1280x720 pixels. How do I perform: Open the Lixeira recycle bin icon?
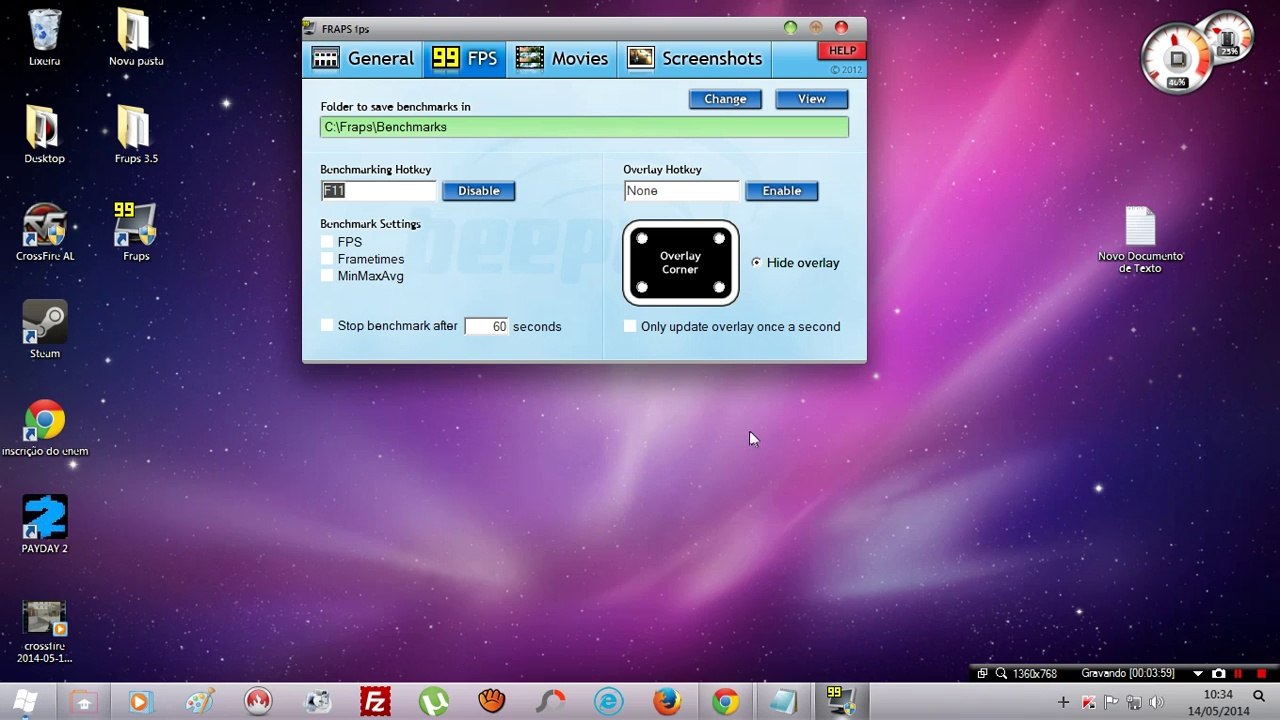coord(44,37)
